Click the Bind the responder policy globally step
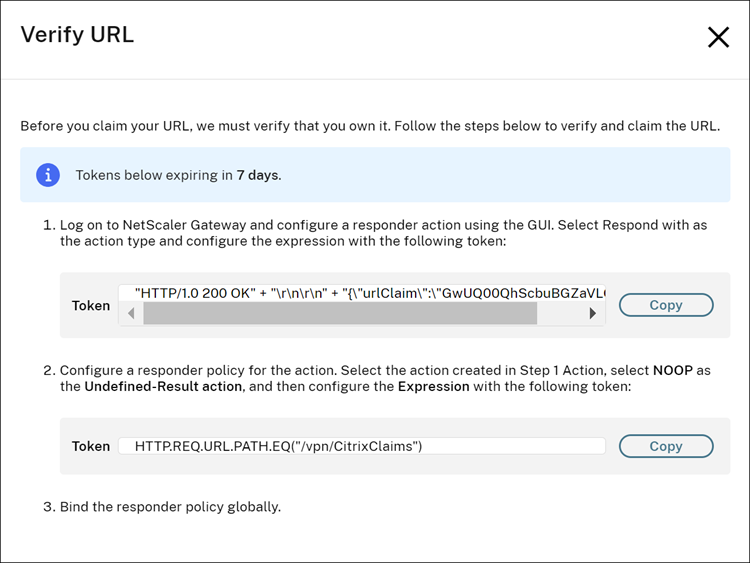This screenshot has height=563, width=750. [170, 506]
